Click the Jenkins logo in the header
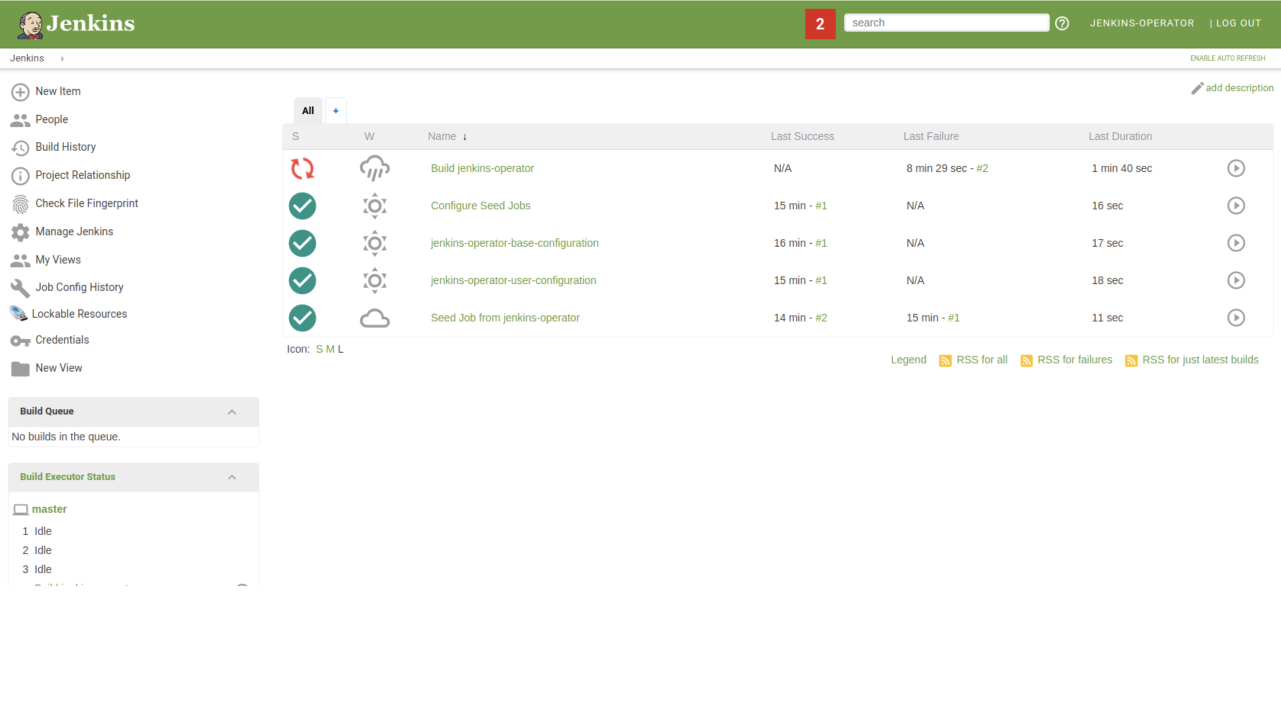 coord(76,24)
